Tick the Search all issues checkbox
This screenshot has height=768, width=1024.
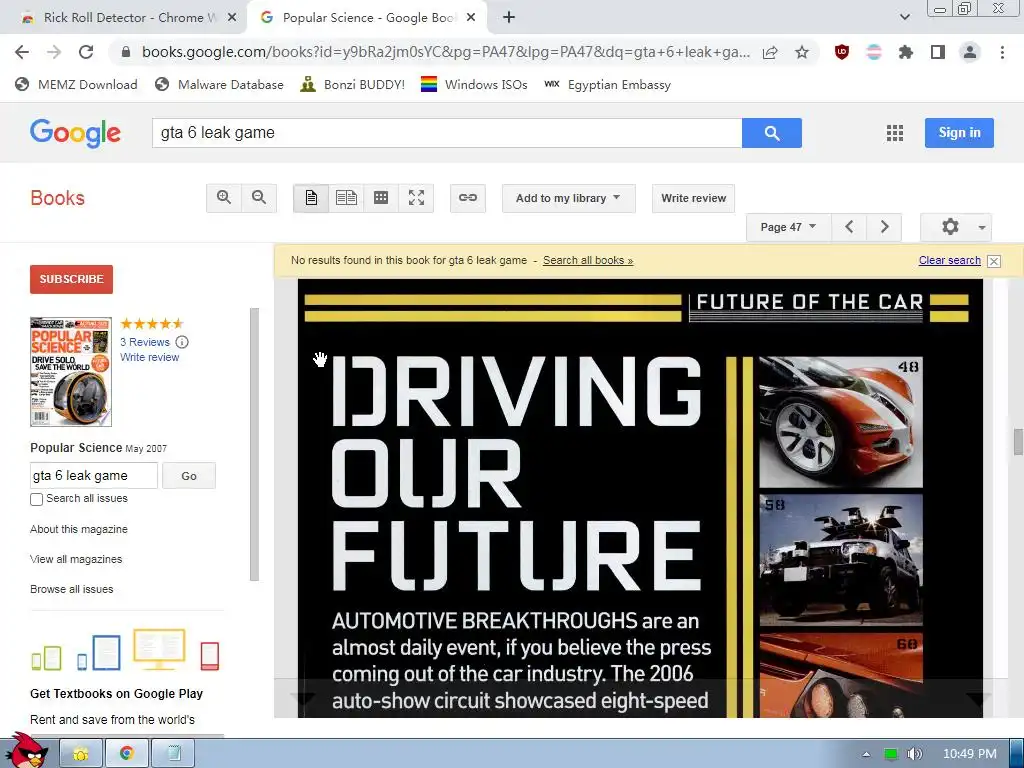pyautogui.click(x=37, y=499)
